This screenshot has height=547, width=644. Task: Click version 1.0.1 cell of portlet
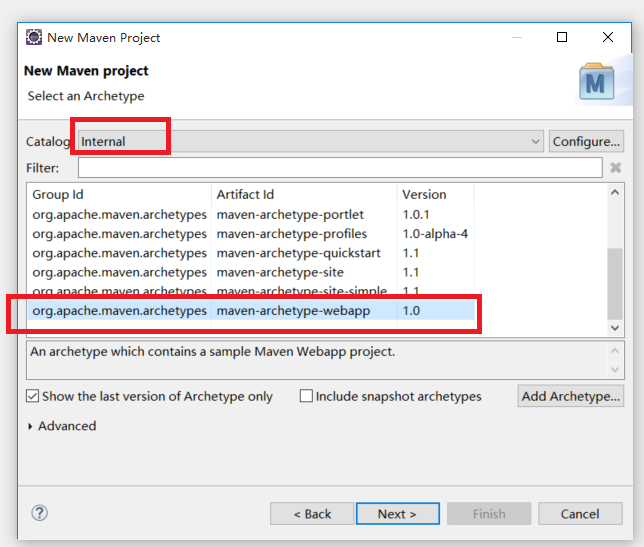click(x=416, y=214)
